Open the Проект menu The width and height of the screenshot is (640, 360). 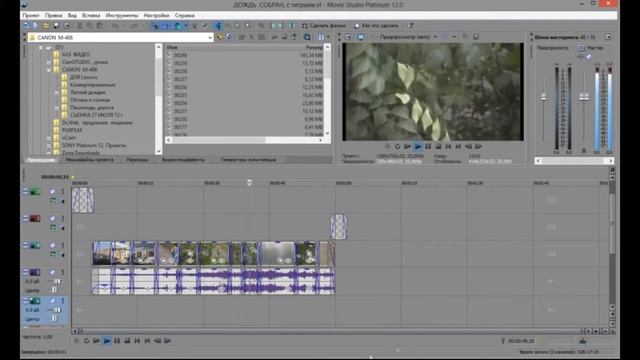31,15
